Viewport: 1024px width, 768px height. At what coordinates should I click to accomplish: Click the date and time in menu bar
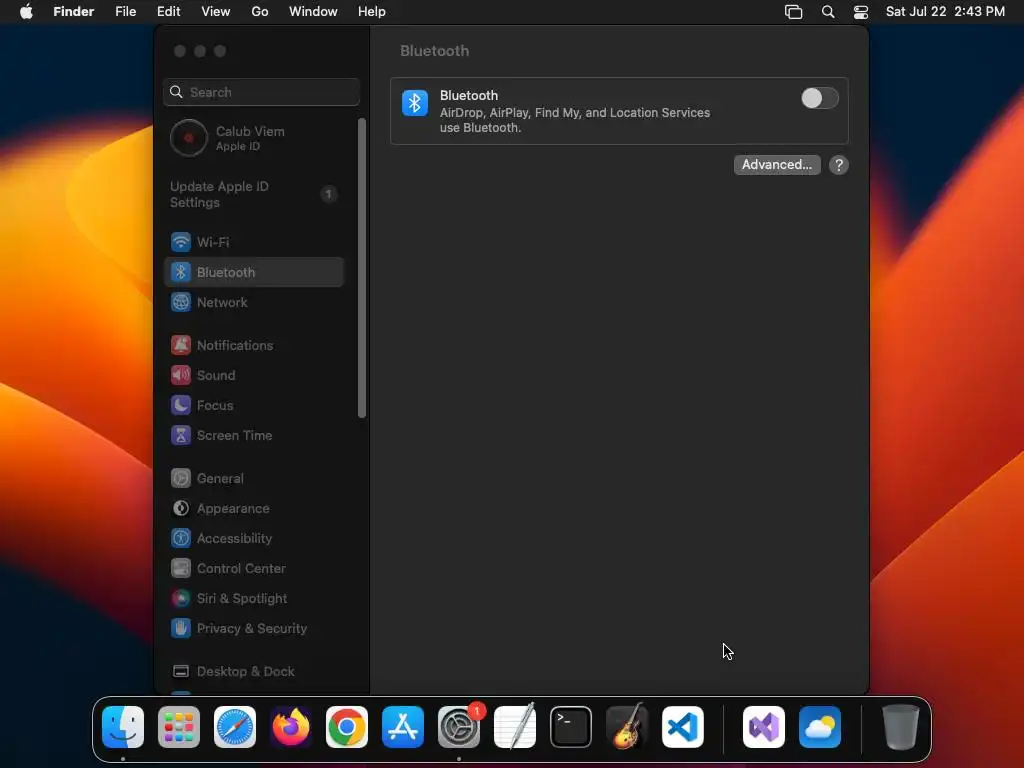(945, 12)
